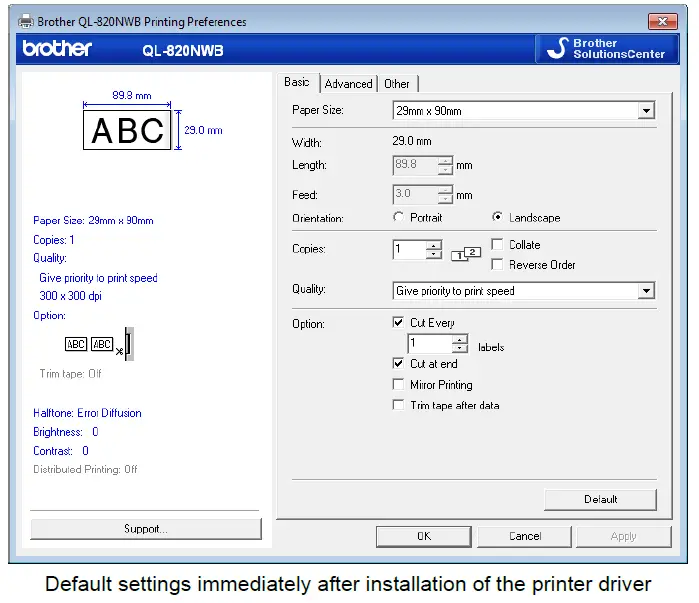
Task: Click the 'Distributed Printing: Off' text
Action: pyautogui.click(x=85, y=469)
